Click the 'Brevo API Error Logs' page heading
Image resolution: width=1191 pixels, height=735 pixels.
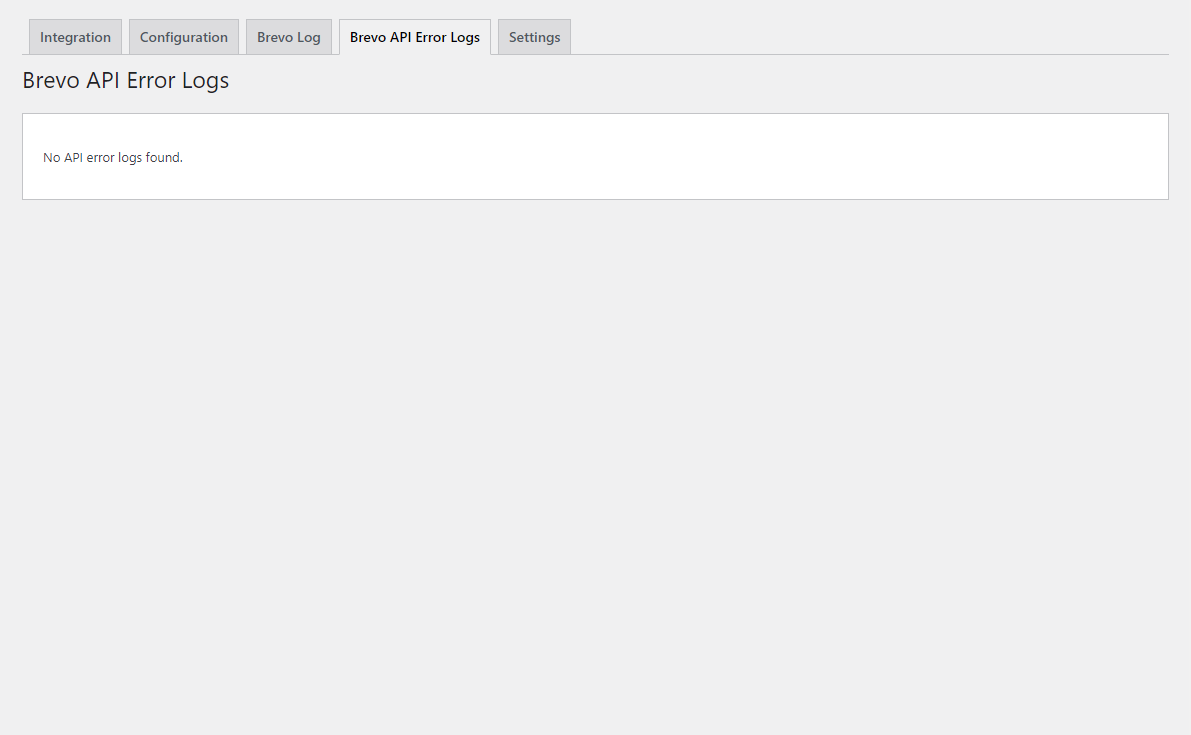(x=125, y=80)
